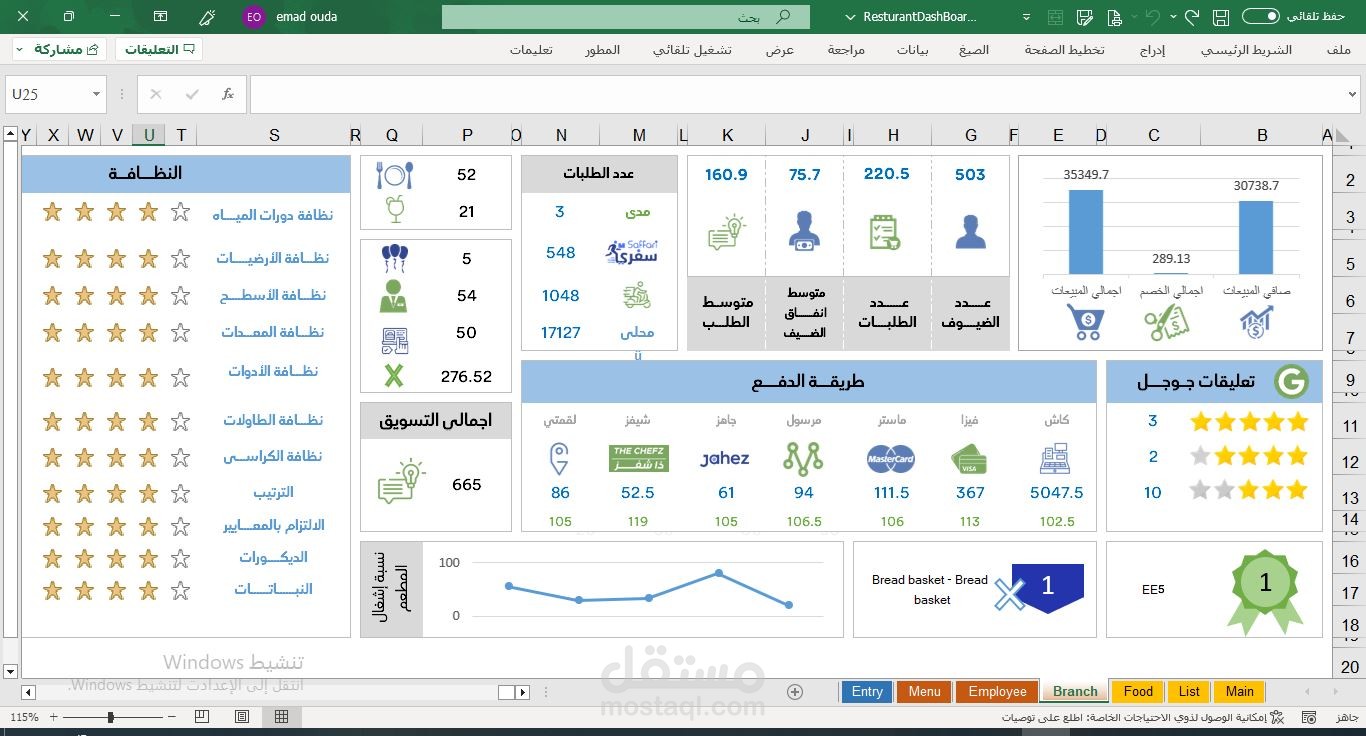Click the 115% zoom level
Image resolution: width=1366 pixels, height=736 pixels.
(x=24, y=717)
